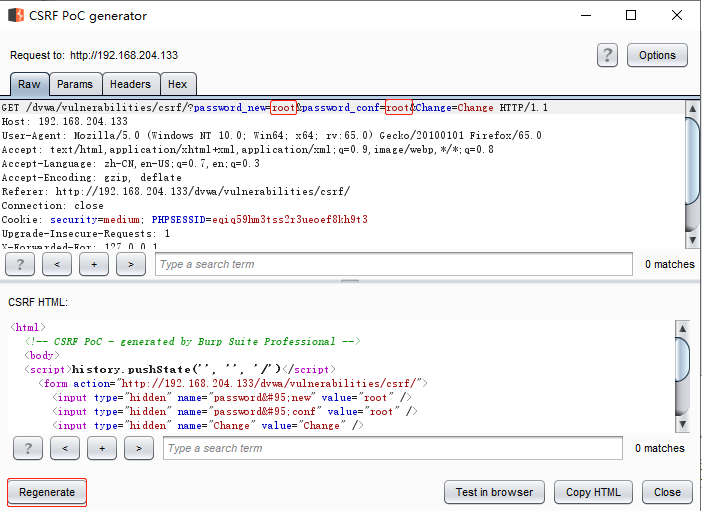Viewport: 702px width, 511px height.
Task: Click the history.pushState script line
Action: tap(180, 369)
